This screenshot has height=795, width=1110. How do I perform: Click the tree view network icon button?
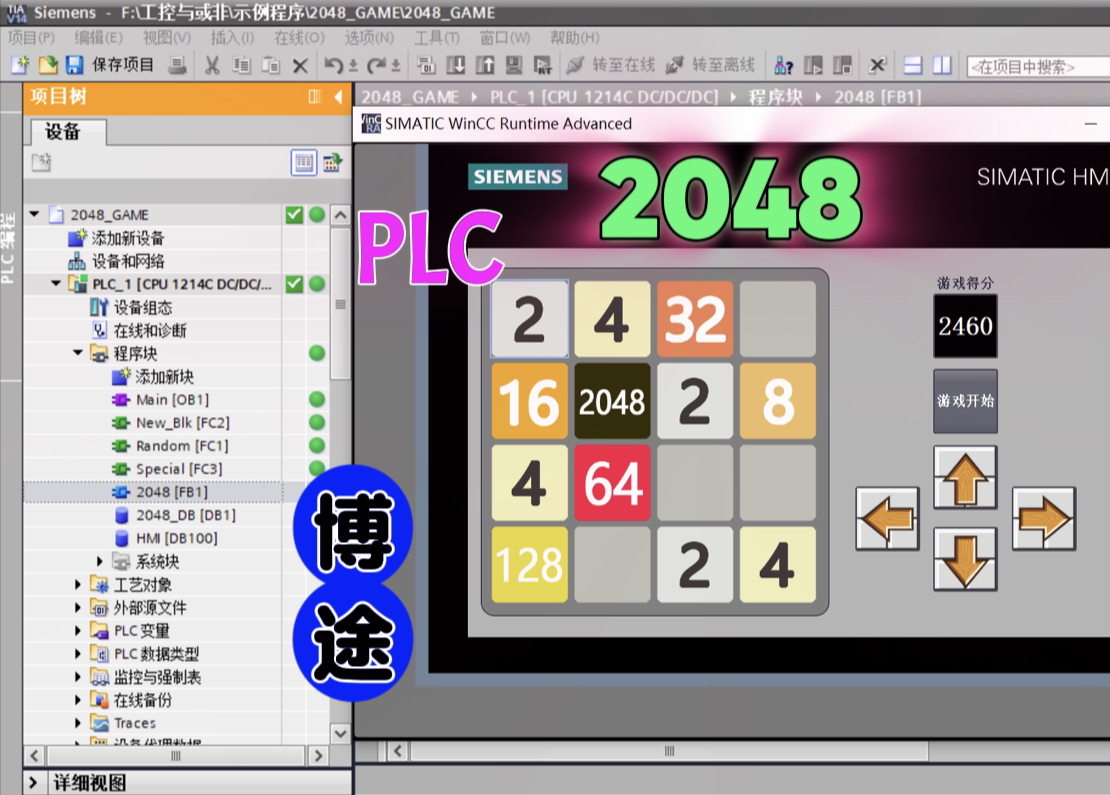333,163
